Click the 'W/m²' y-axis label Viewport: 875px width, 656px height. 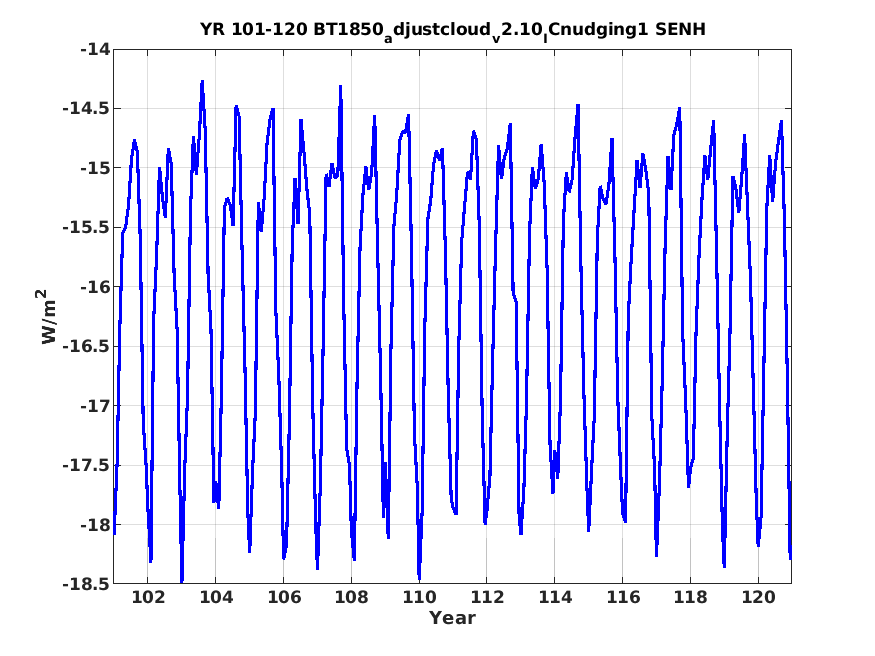point(48,316)
